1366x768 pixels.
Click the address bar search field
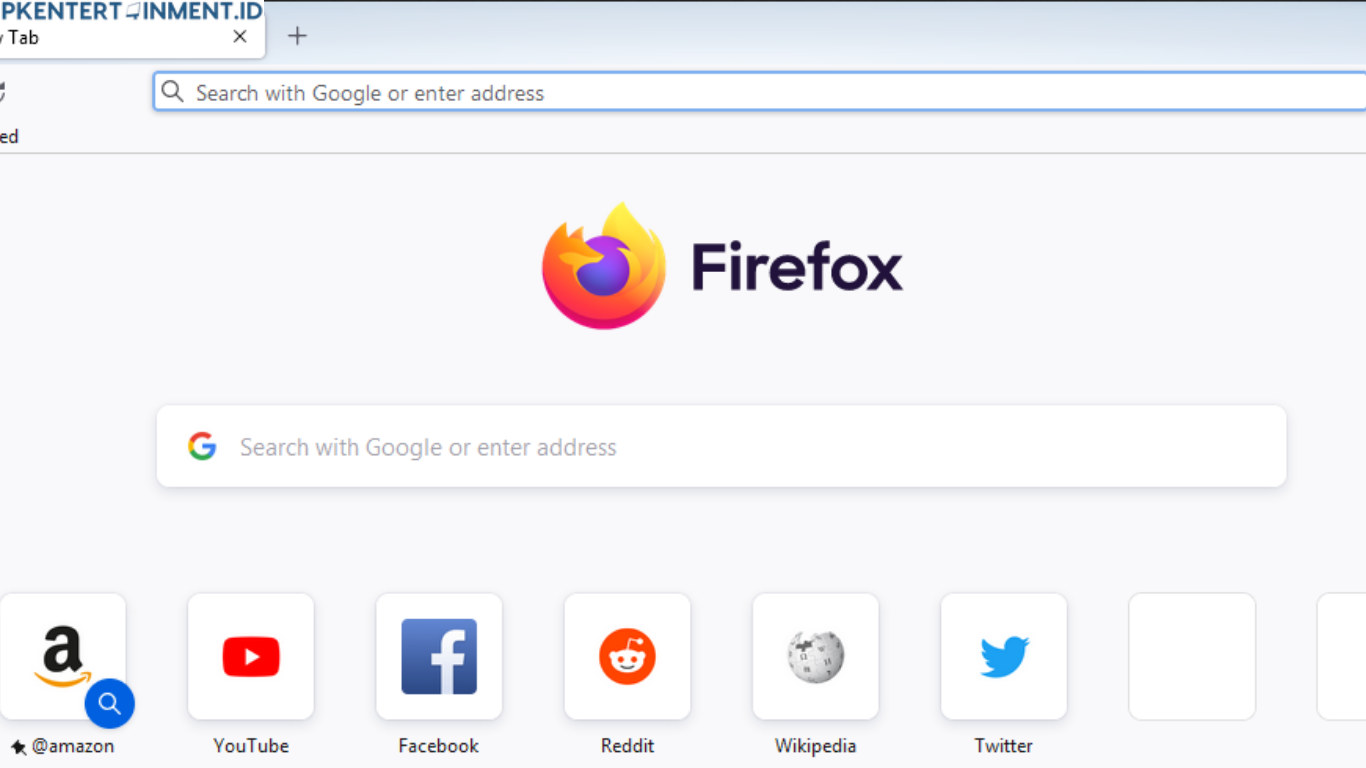(x=760, y=92)
